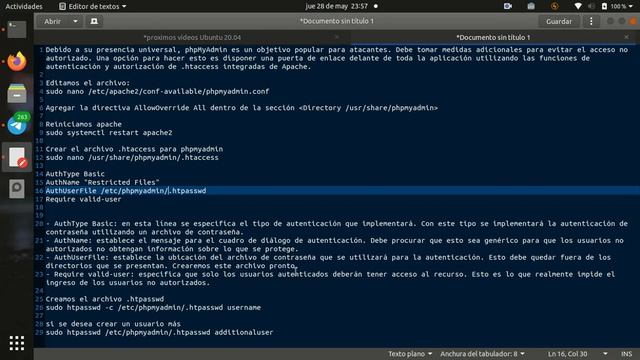Click the 'additionaluser' htpasswd line
640x360 pixels.
[159, 332]
